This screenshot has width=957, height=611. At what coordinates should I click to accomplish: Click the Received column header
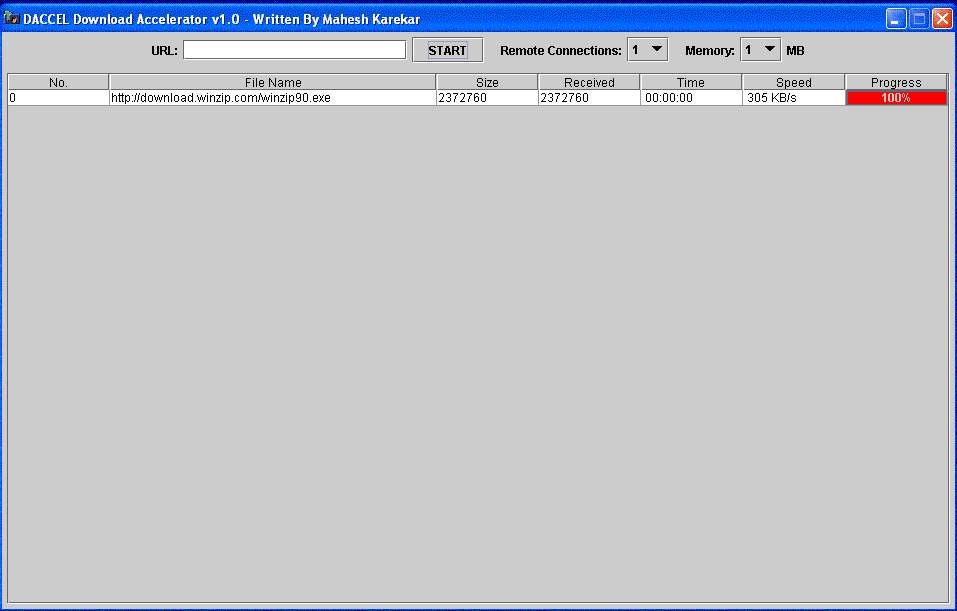589,82
